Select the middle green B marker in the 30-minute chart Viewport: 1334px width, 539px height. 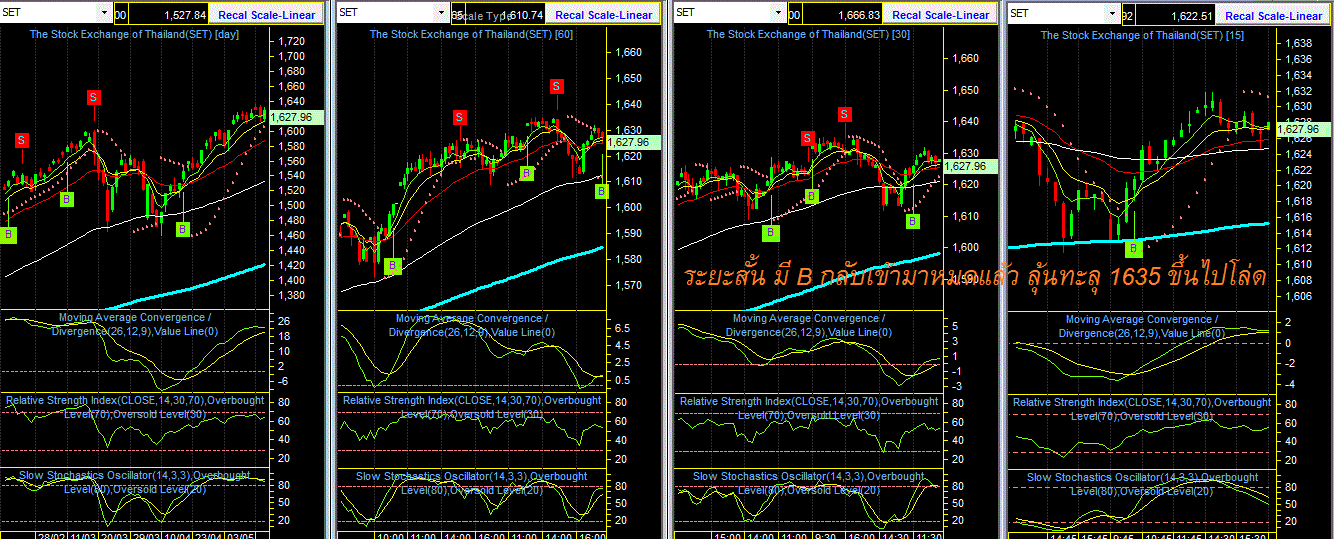812,196
